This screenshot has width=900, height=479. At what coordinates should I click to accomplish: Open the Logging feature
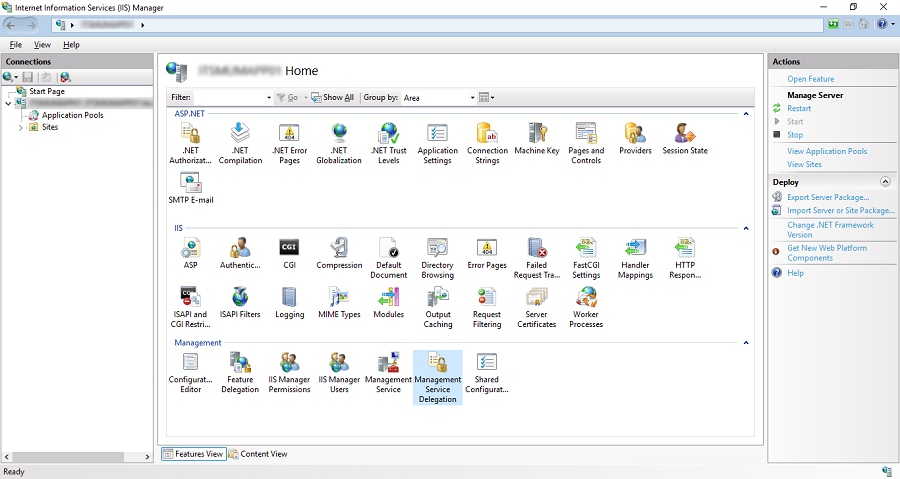289,302
